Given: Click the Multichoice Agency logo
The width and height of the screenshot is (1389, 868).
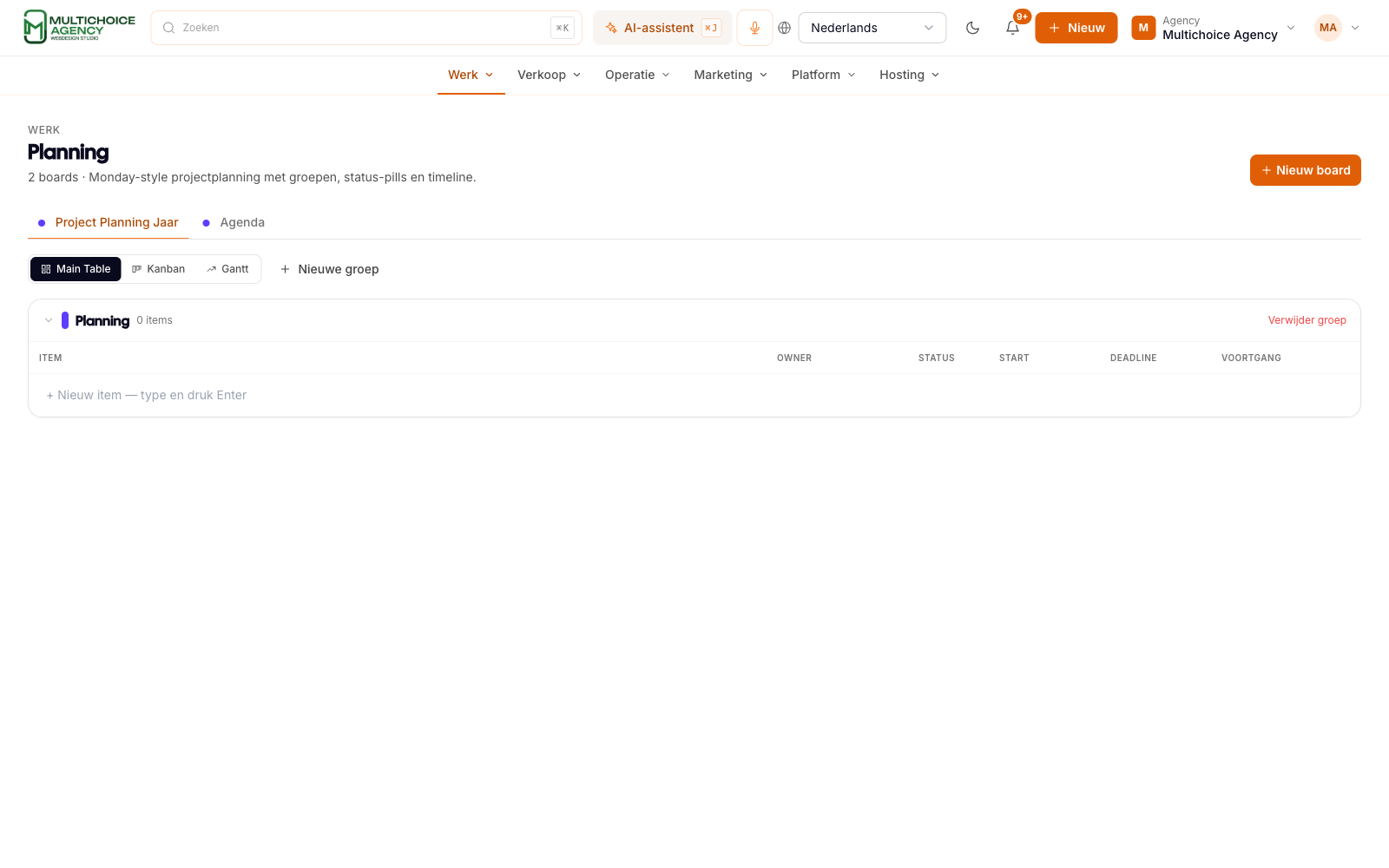Looking at the screenshot, I should click(x=79, y=28).
